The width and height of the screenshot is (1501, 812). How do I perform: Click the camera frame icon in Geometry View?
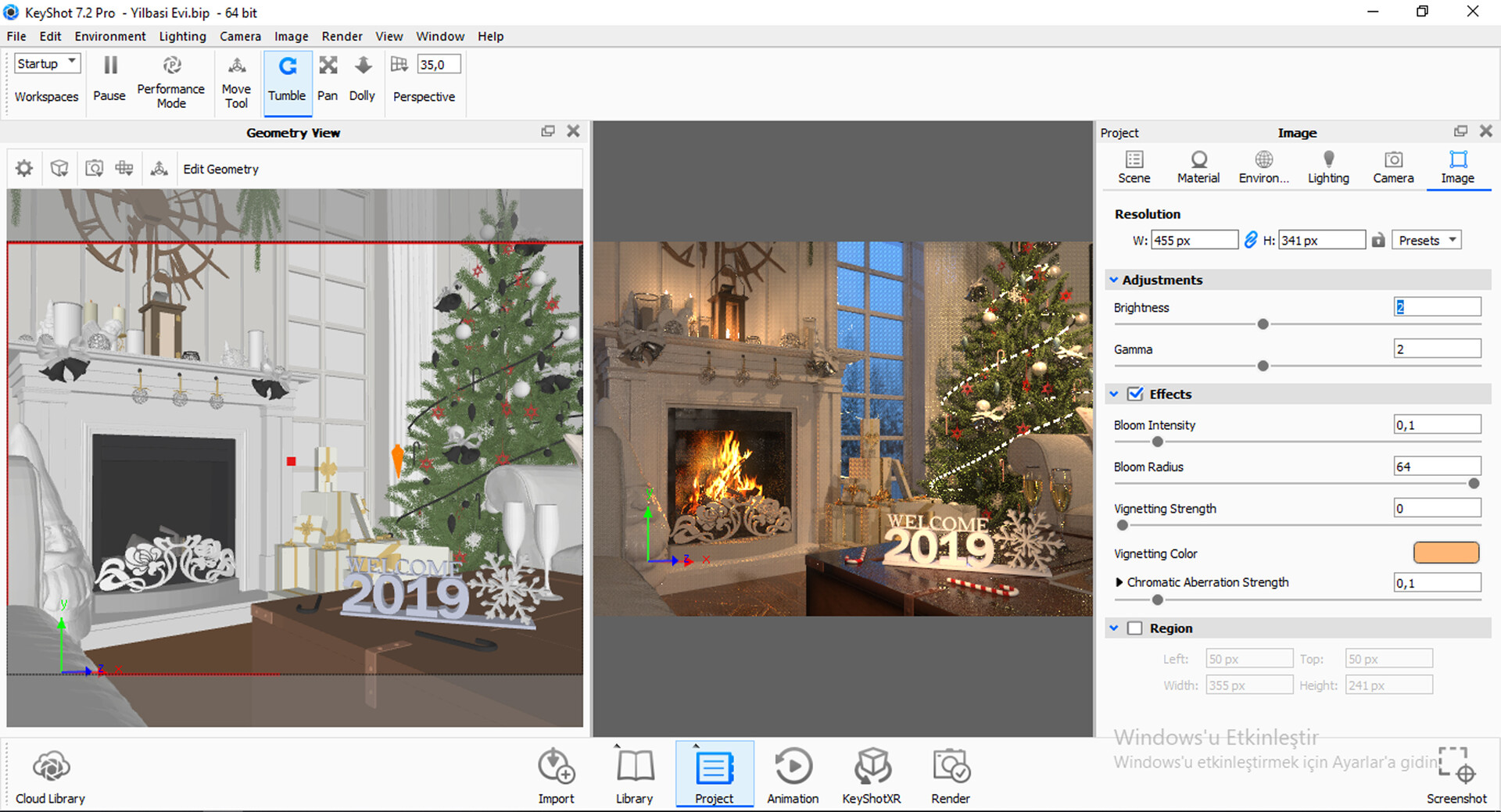coord(94,168)
